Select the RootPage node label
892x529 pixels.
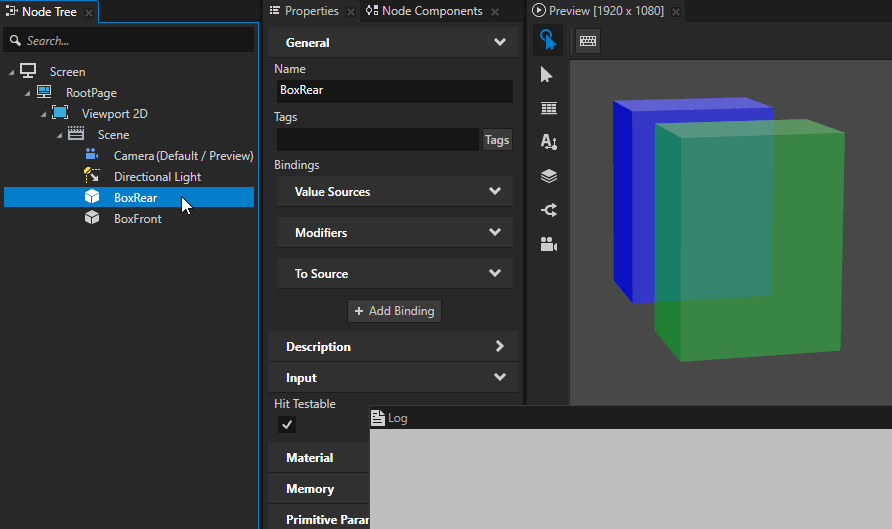(x=91, y=93)
